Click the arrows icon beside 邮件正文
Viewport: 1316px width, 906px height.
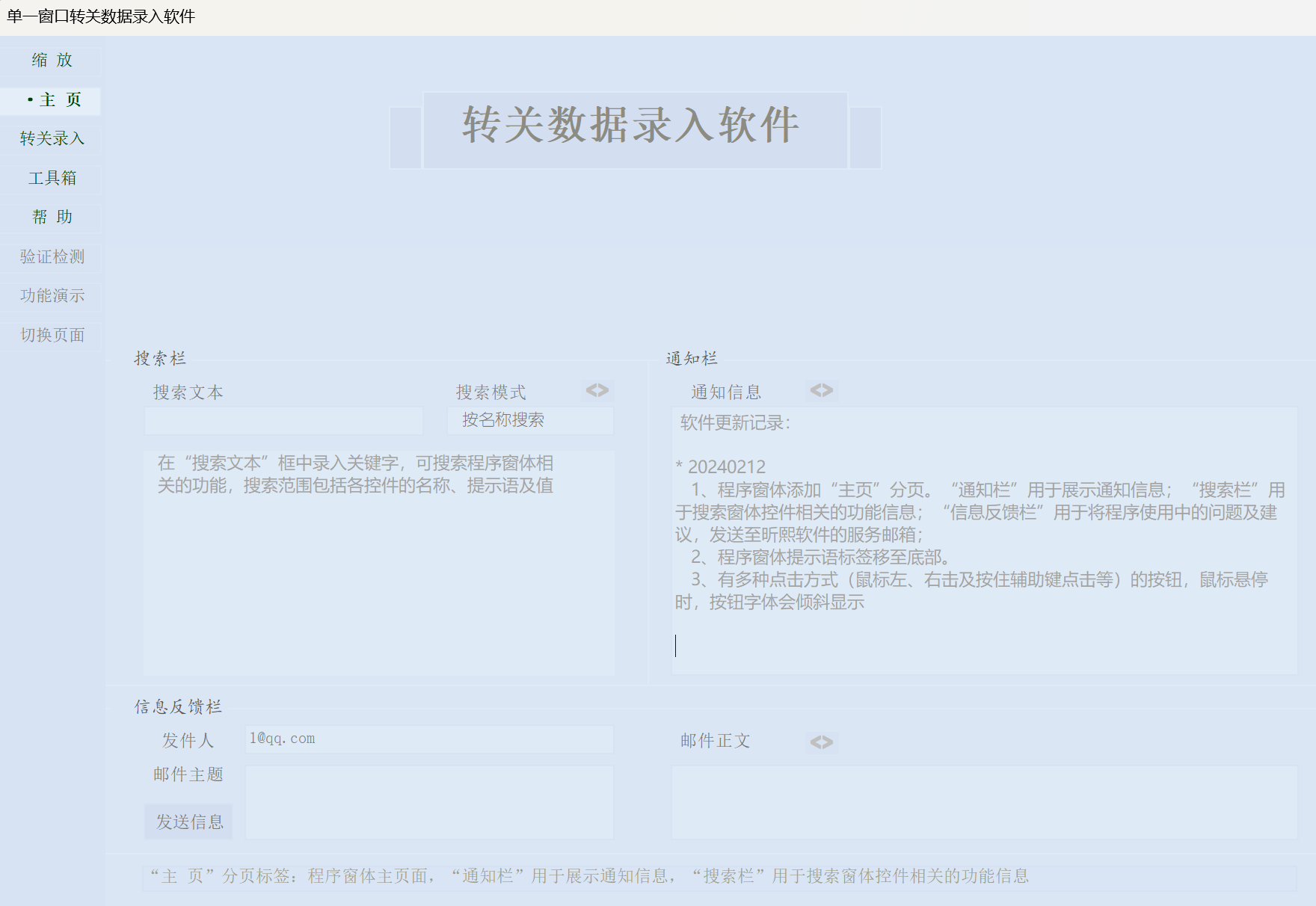[821, 742]
